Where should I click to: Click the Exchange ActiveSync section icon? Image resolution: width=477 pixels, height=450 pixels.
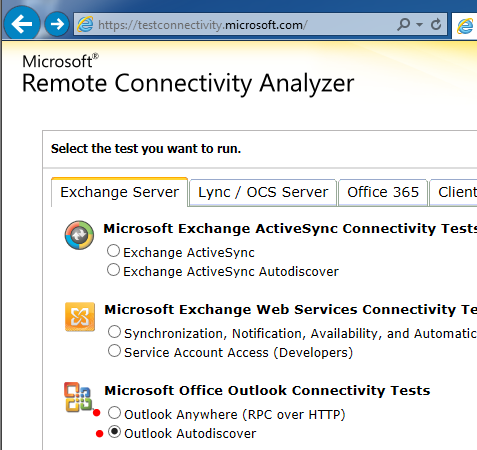coord(79,235)
